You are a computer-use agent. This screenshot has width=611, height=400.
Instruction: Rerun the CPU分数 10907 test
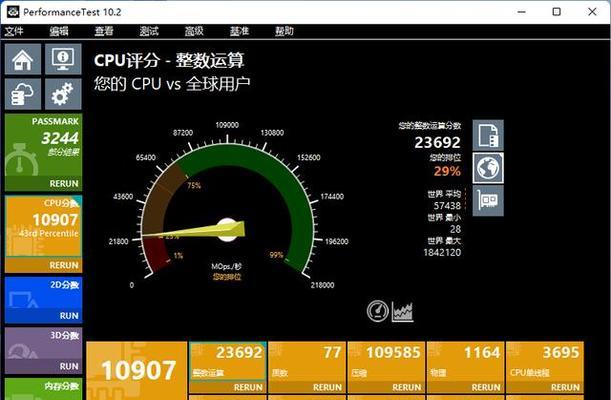(64, 265)
